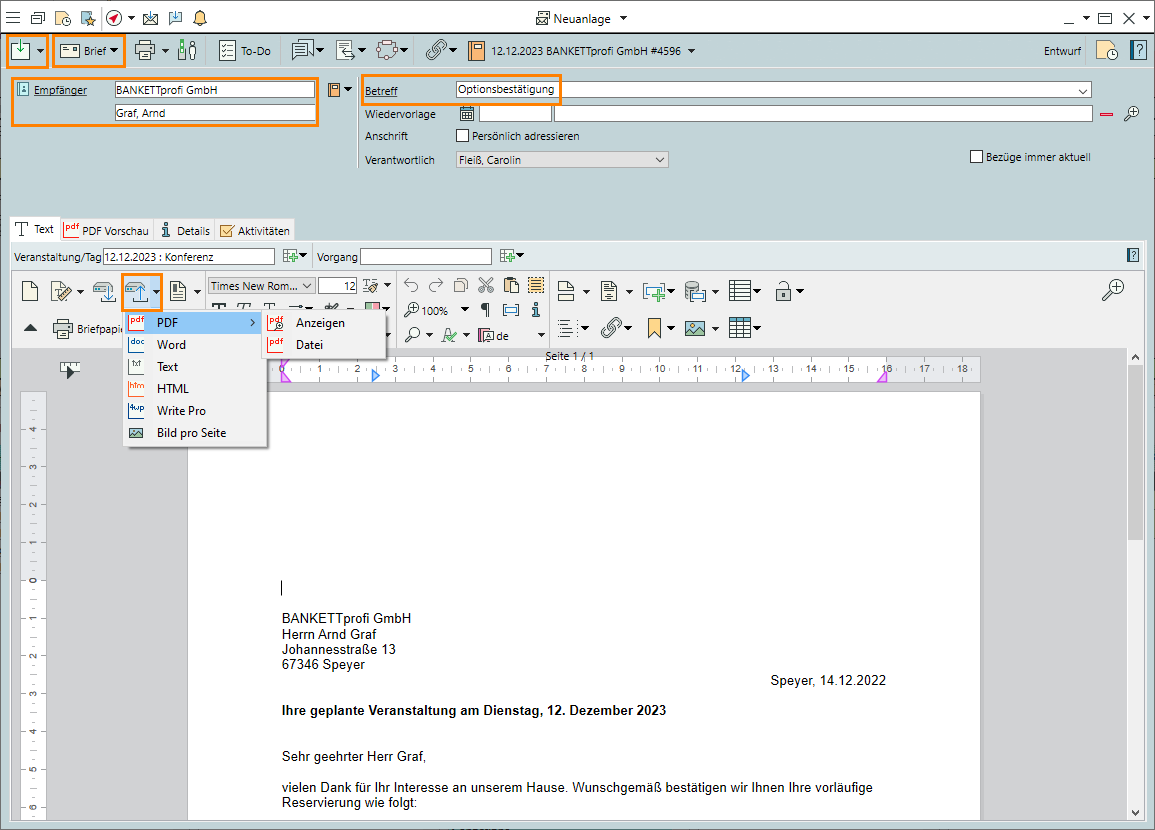Toggle Bezüge immer aktuell checkbox
Screen dimensions: 1155x830
click(x=977, y=157)
